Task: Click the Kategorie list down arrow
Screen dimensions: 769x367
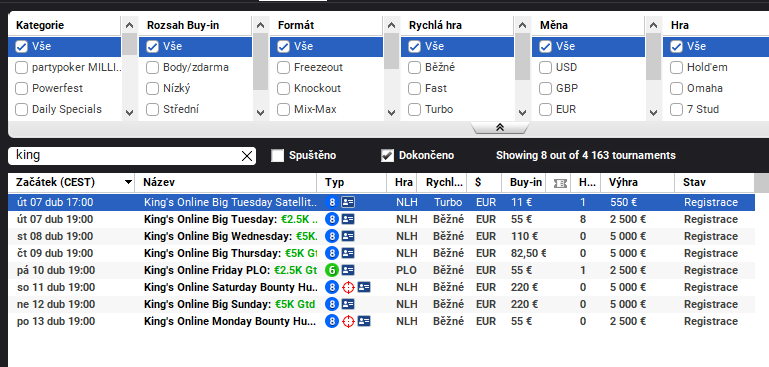Action: pos(129,113)
